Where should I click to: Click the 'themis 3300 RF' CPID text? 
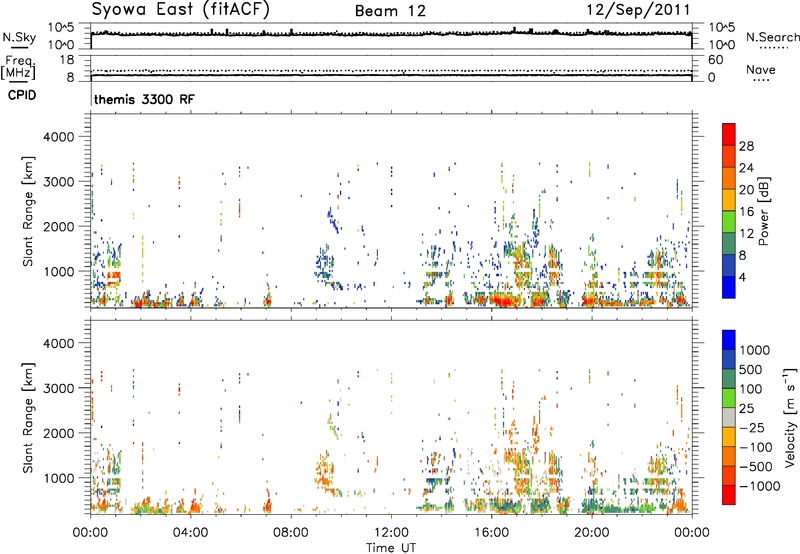click(144, 99)
